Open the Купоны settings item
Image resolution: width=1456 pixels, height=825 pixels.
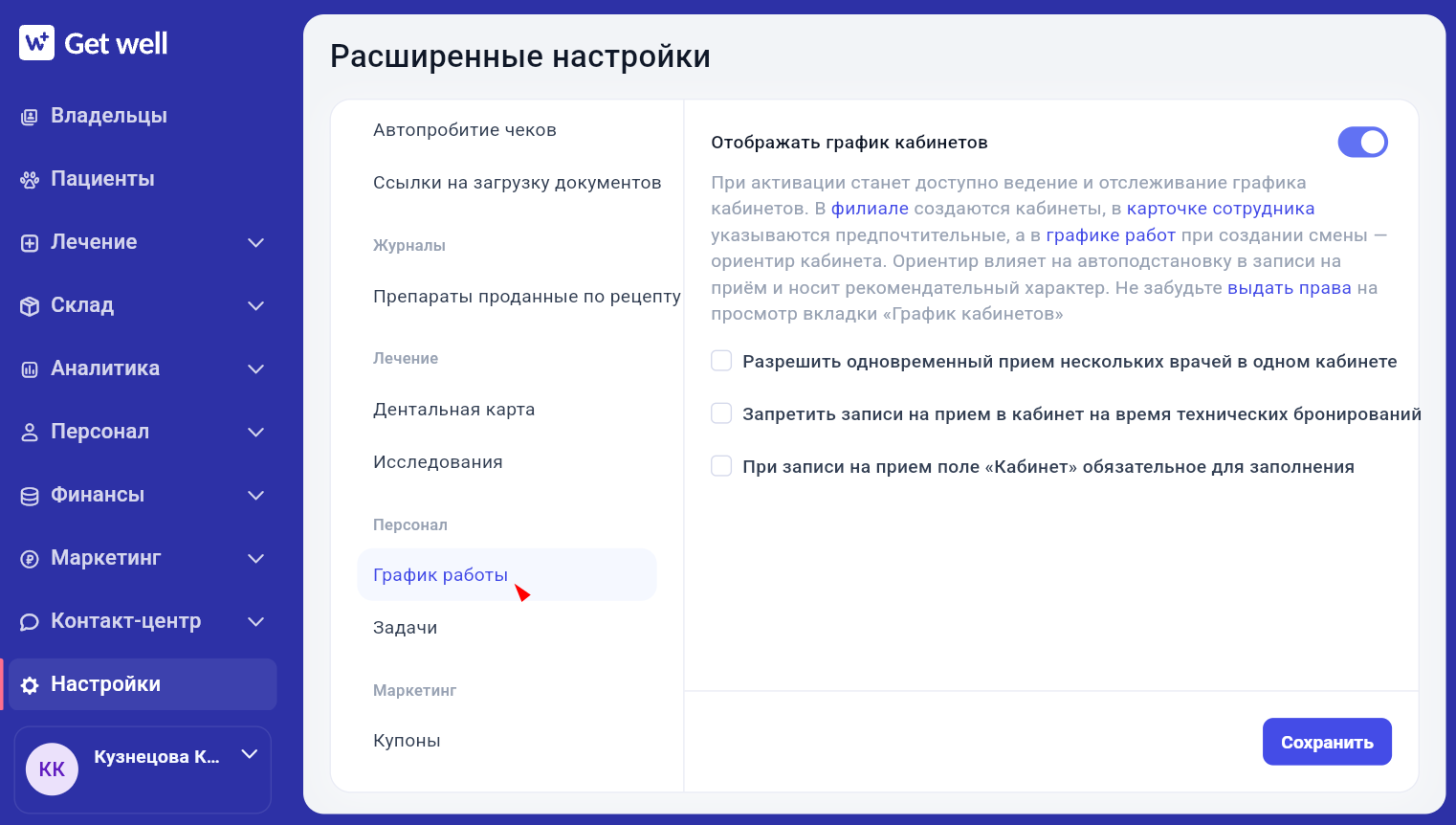pos(408,741)
